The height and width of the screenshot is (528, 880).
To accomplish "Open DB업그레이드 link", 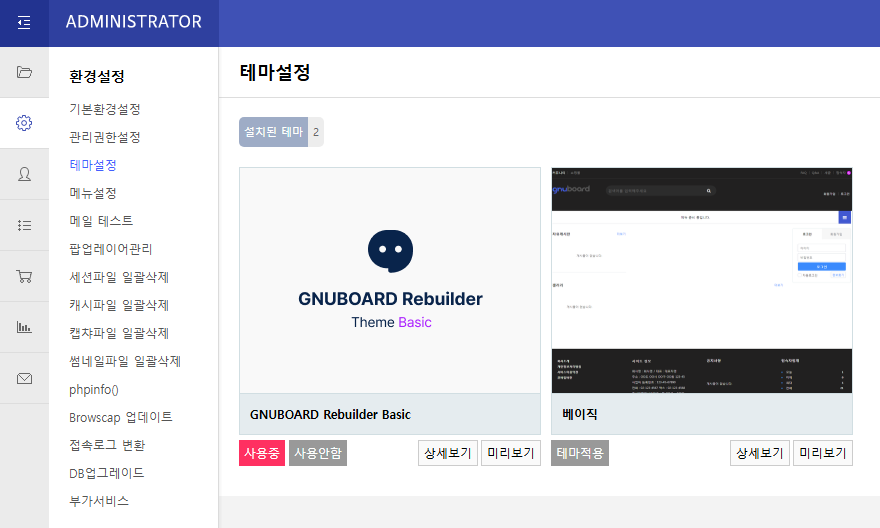I will point(107,473).
